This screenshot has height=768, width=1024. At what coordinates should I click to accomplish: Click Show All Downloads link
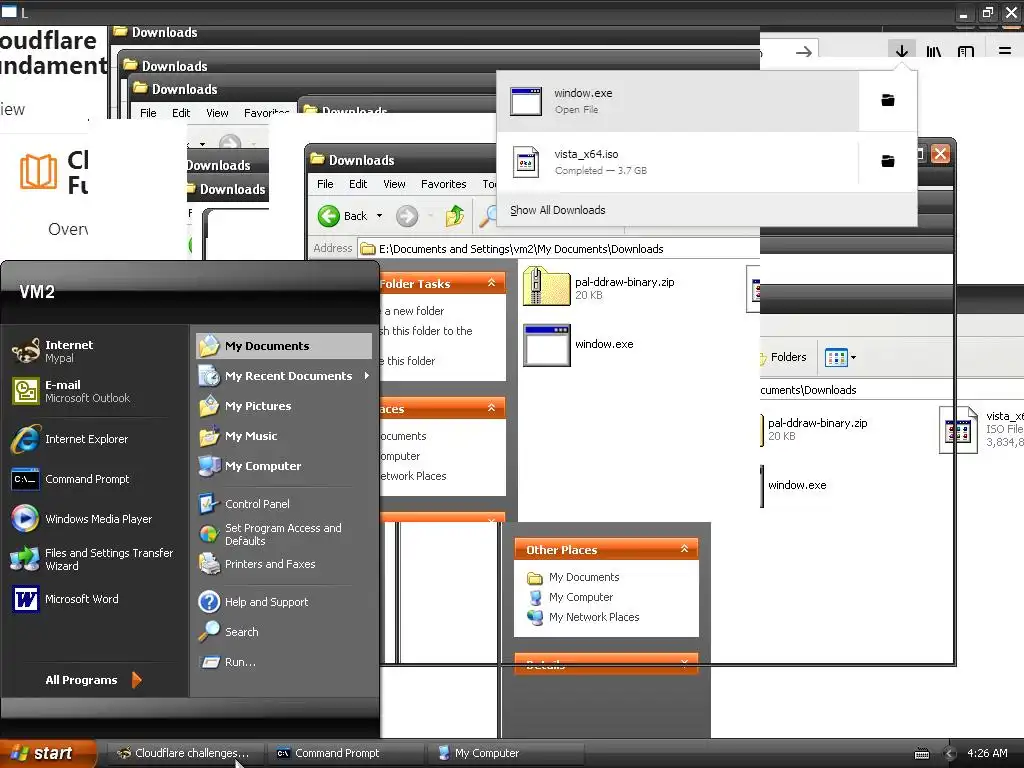(x=557, y=210)
